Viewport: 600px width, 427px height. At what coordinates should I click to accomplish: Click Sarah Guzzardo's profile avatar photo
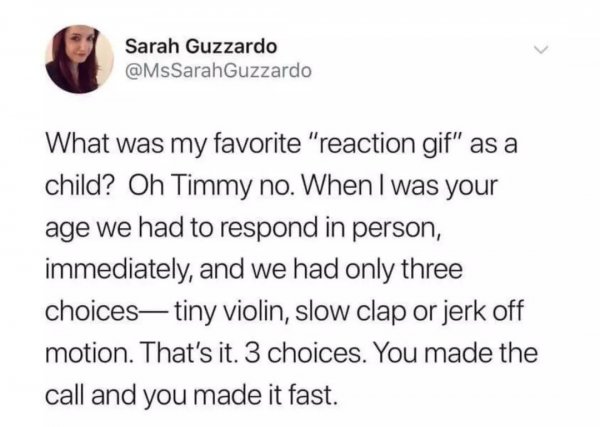point(78,60)
